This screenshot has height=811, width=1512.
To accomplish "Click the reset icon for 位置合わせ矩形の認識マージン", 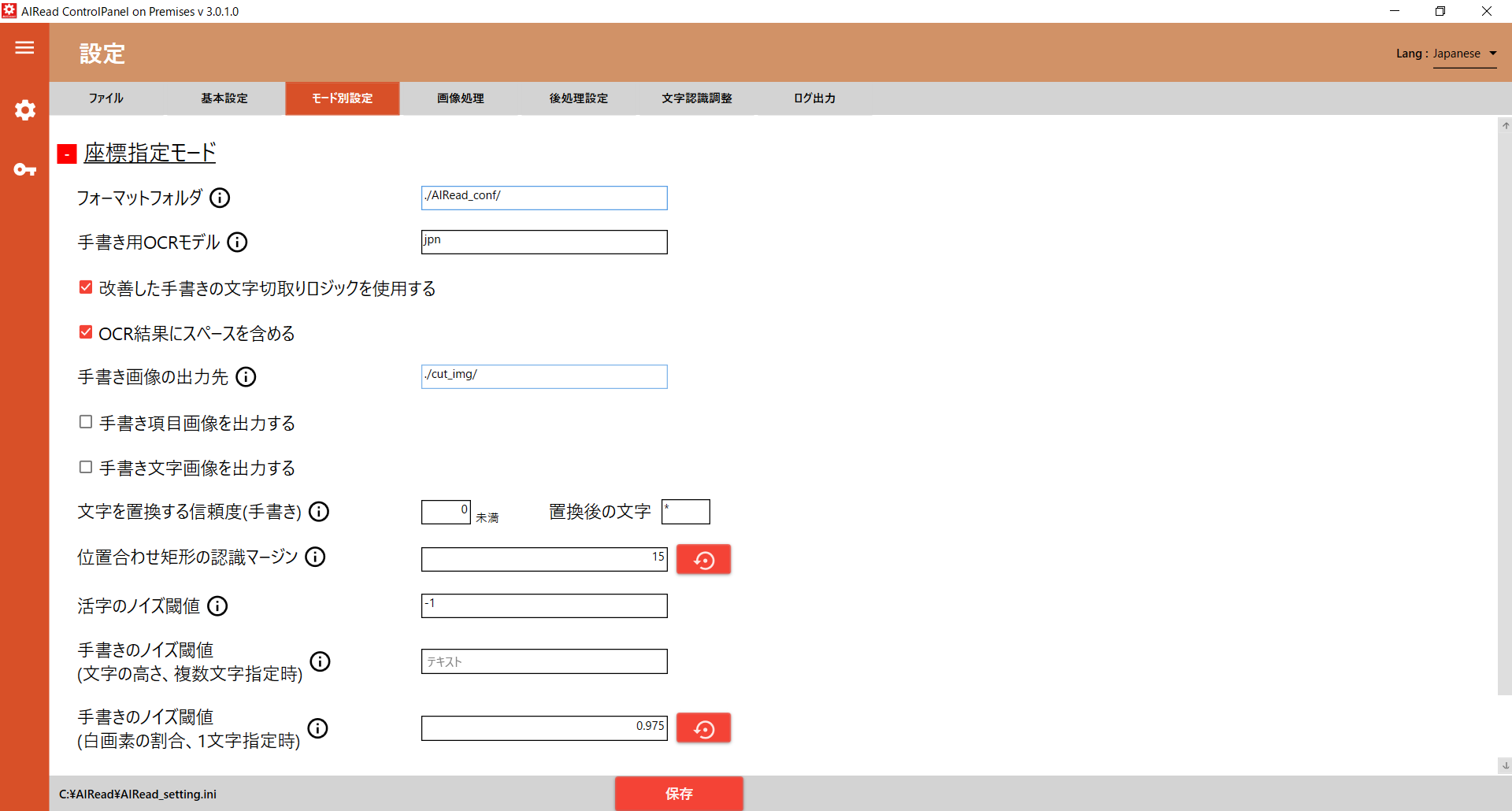I will click(702, 559).
